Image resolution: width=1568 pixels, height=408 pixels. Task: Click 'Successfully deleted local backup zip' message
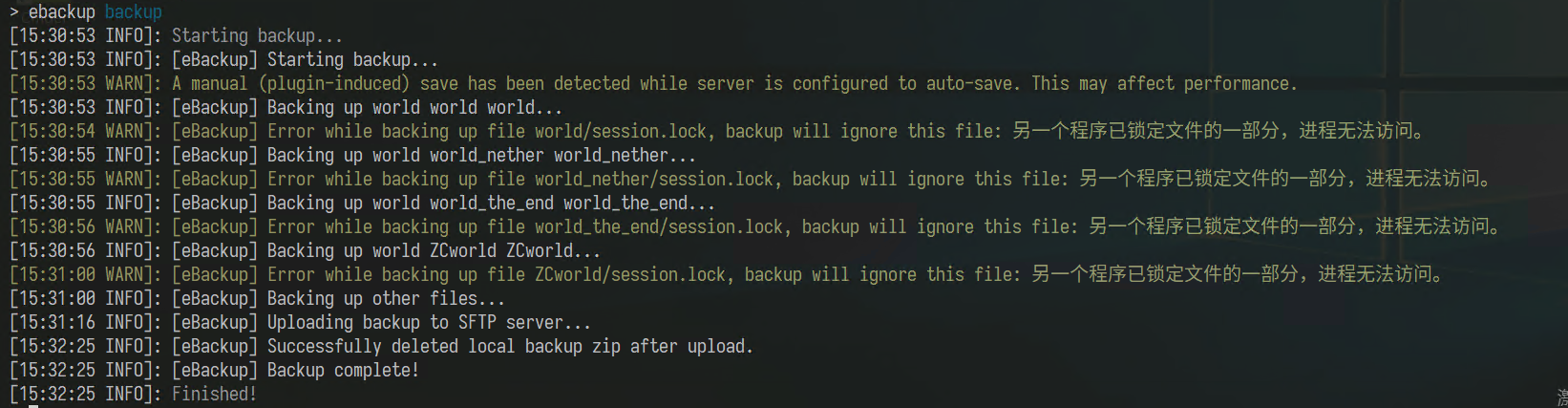point(510,346)
